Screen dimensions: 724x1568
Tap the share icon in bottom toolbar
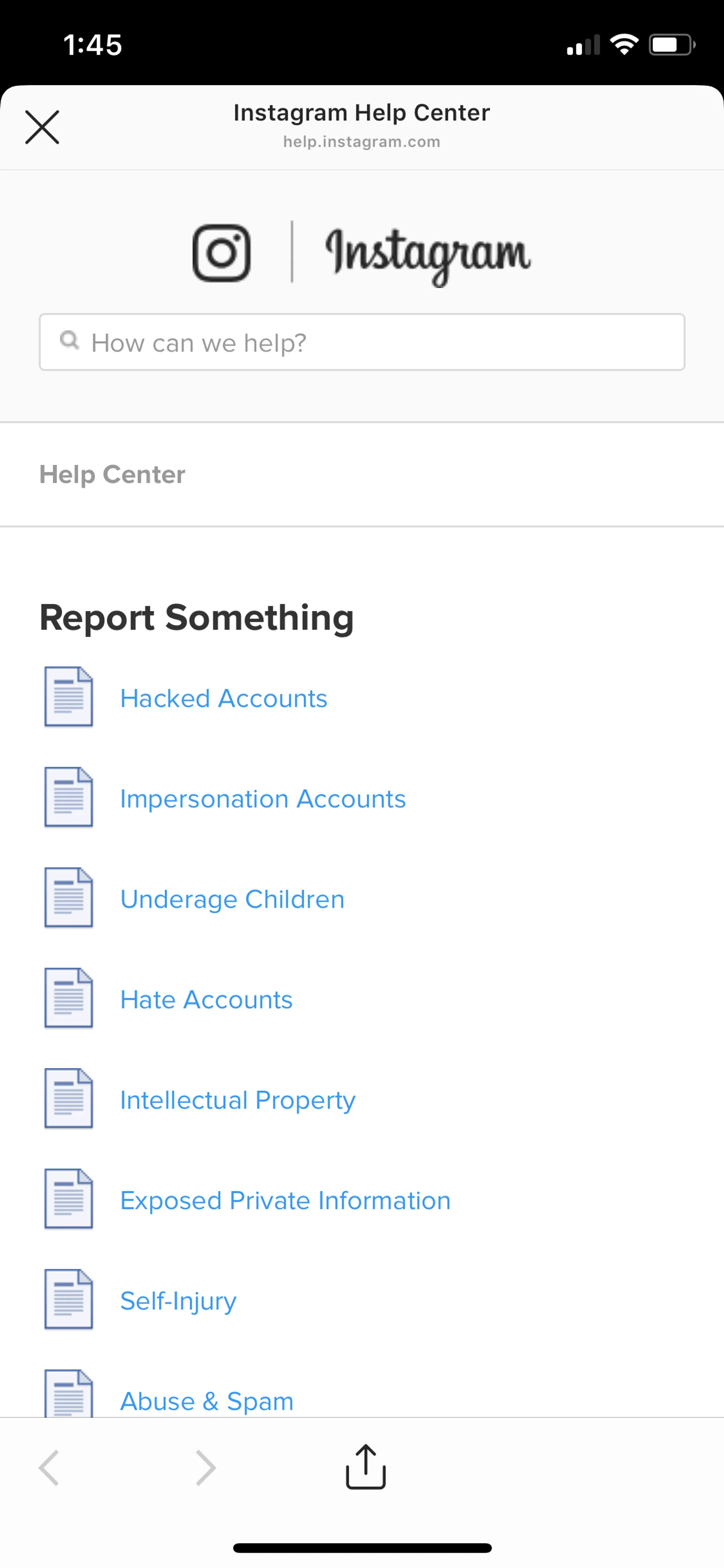click(x=366, y=1467)
